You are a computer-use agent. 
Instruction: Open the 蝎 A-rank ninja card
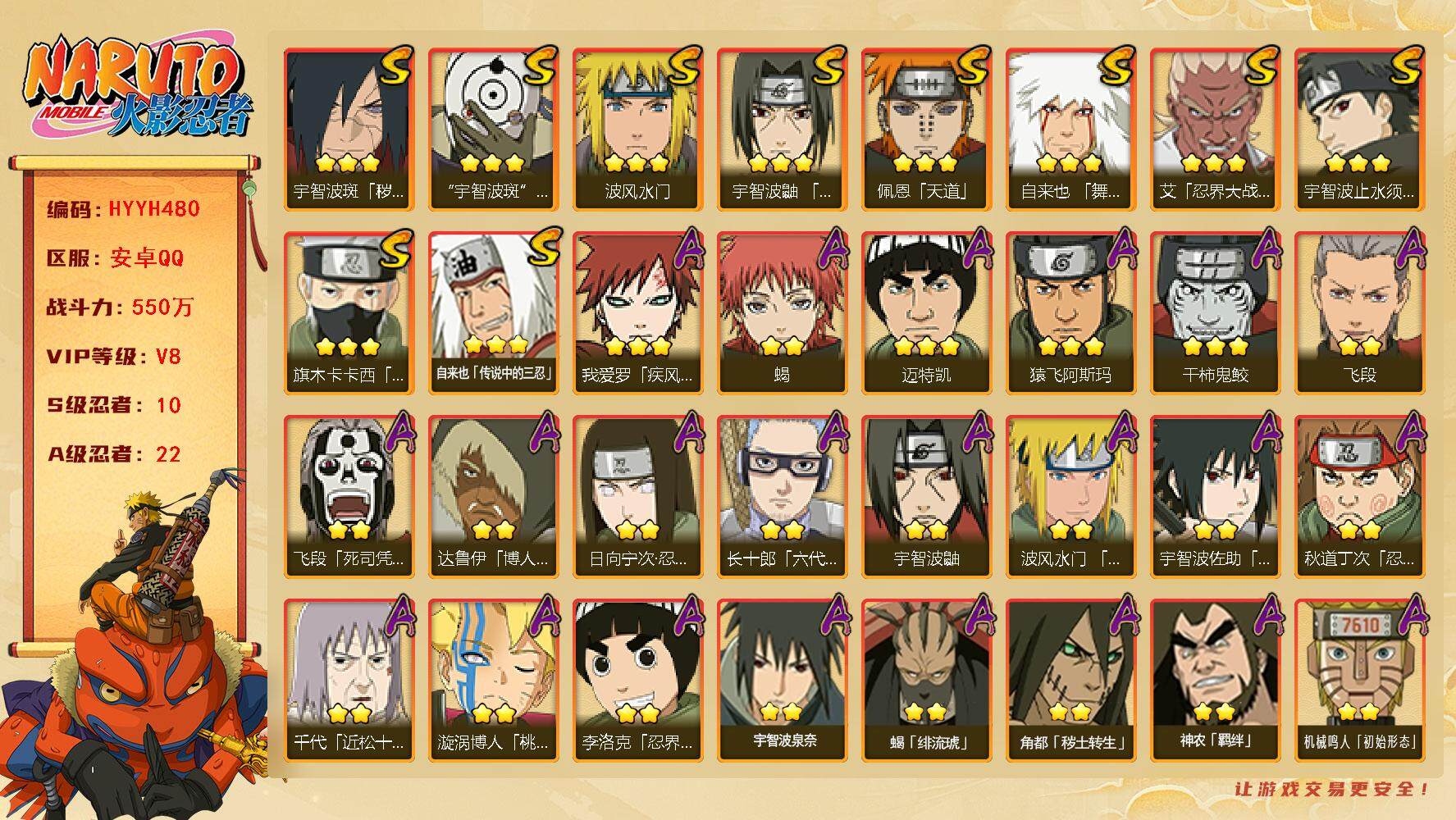[782, 312]
